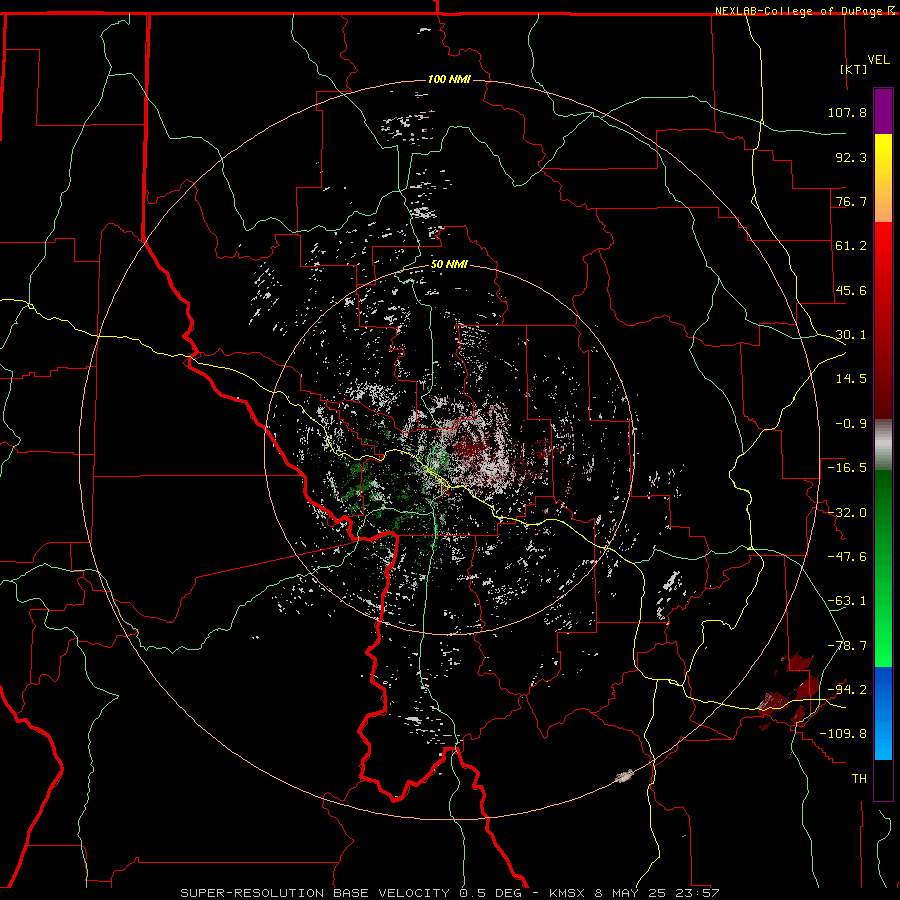Click the -32.0 velocity scale value
Image resolution: width=900 pixels, height=900 pixels.
tap(847, 513)
